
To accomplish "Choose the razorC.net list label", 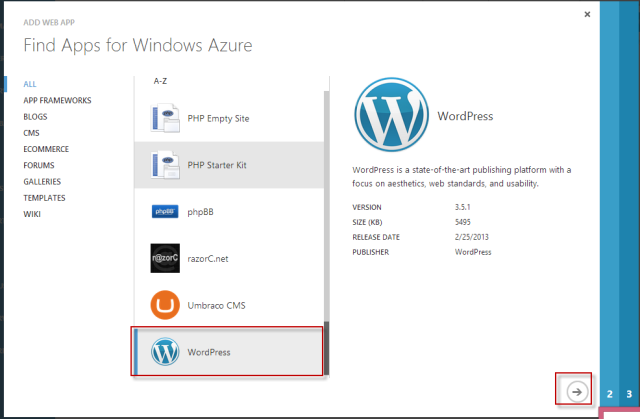I will [x=208, y=258].
